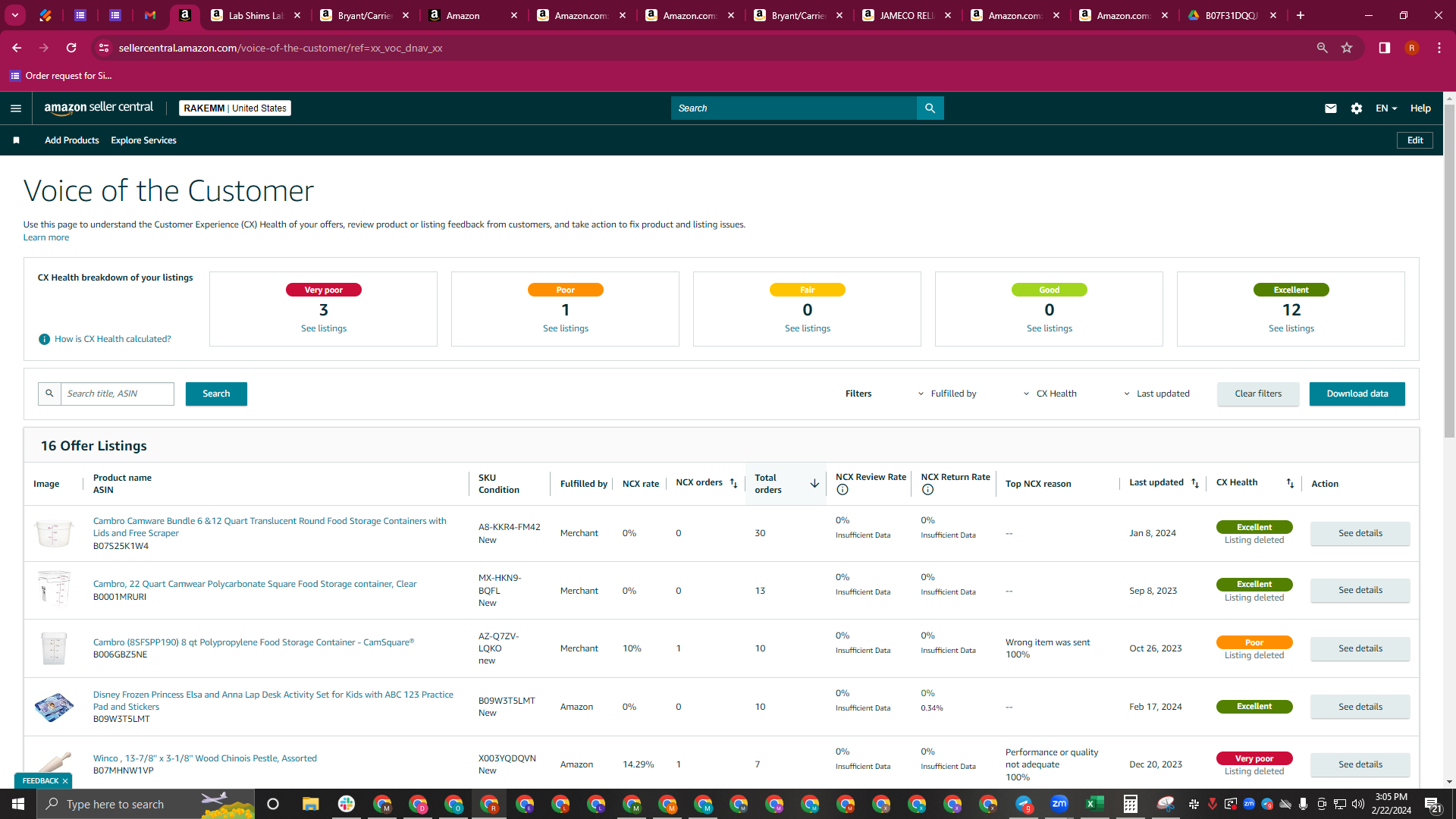Image resolution: width=1456 pixels, height=819 pixels.
Task: Open the settings gear icon
Action: click(1357, 108)
